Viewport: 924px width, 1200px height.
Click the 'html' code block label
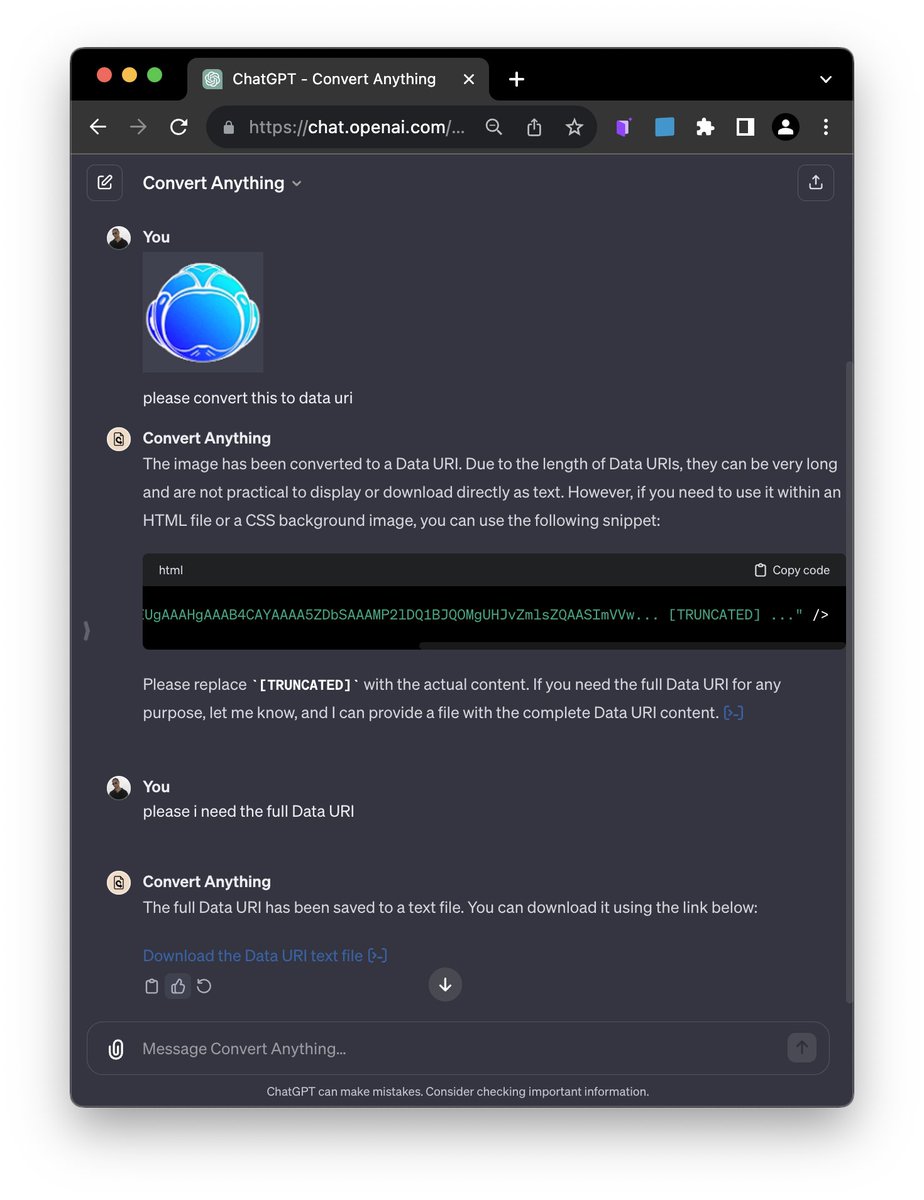coord(171,570)
